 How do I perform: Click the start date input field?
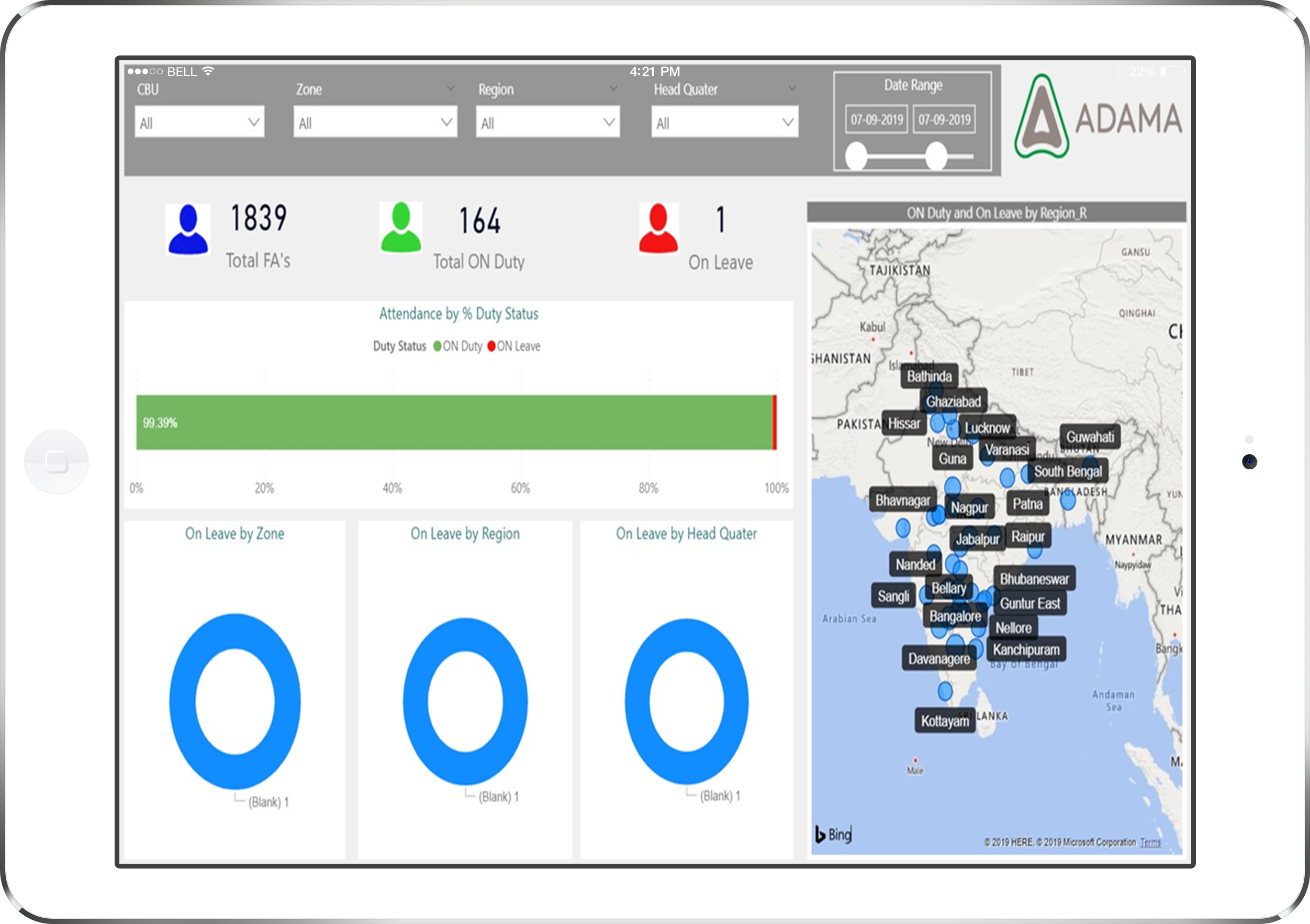click(x=876, y=120)
